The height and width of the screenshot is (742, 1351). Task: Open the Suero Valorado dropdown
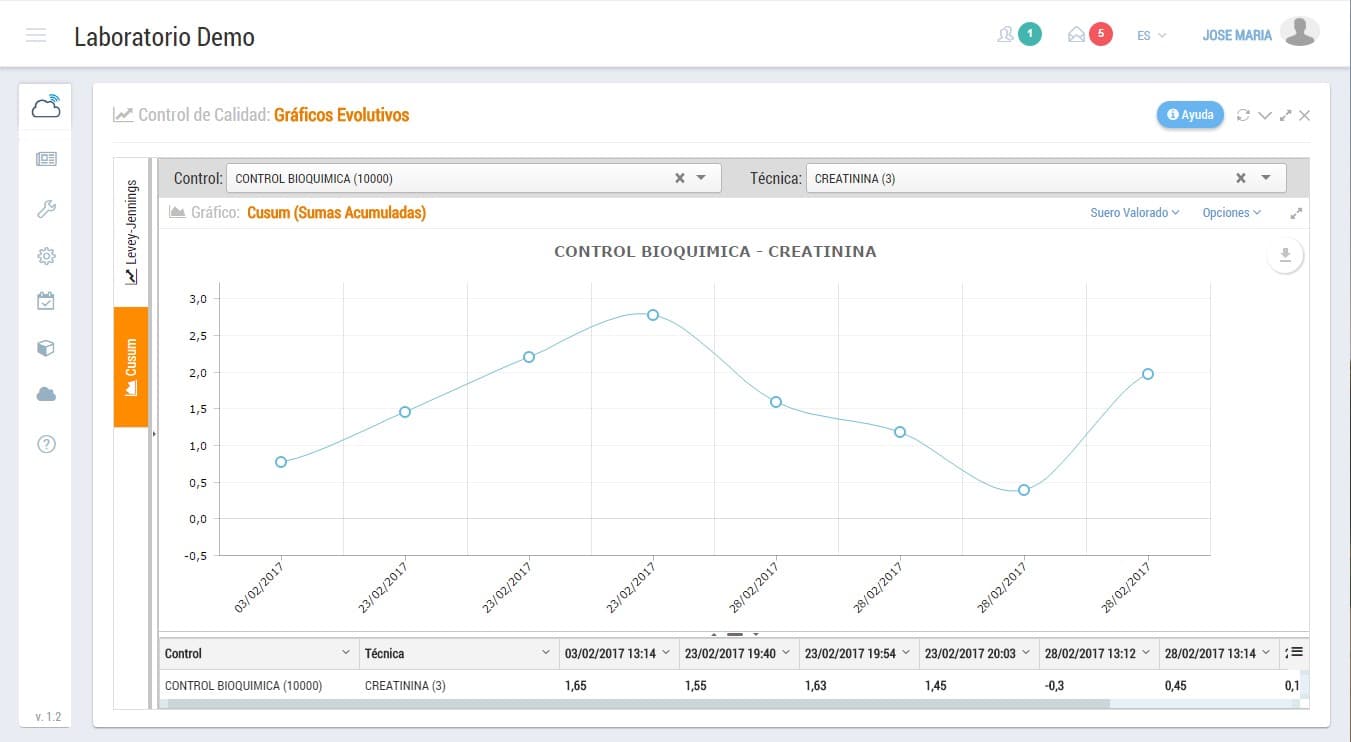pos(1135,213)
